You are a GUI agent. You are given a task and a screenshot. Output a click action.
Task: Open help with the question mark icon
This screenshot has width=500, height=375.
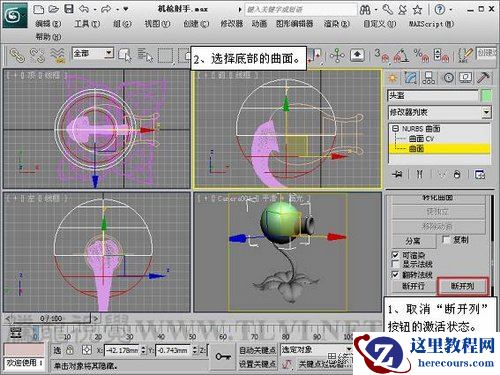(440, 10)
